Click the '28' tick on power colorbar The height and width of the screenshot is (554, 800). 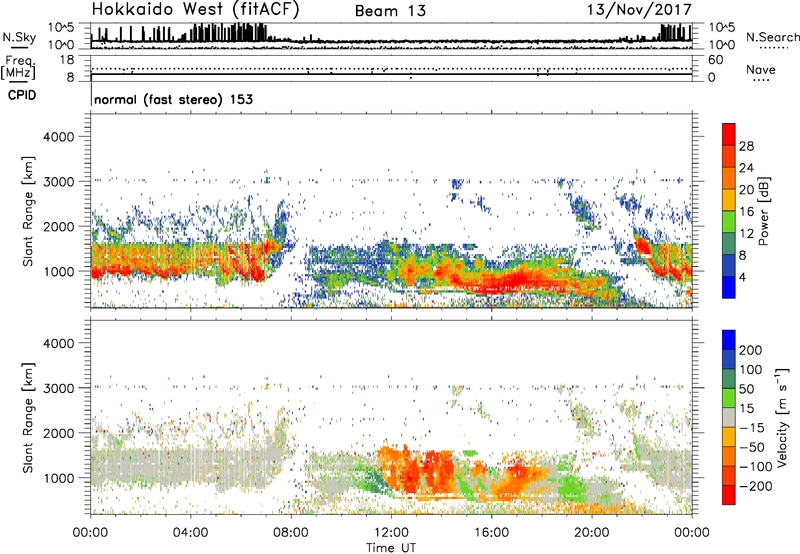[746, 146]
